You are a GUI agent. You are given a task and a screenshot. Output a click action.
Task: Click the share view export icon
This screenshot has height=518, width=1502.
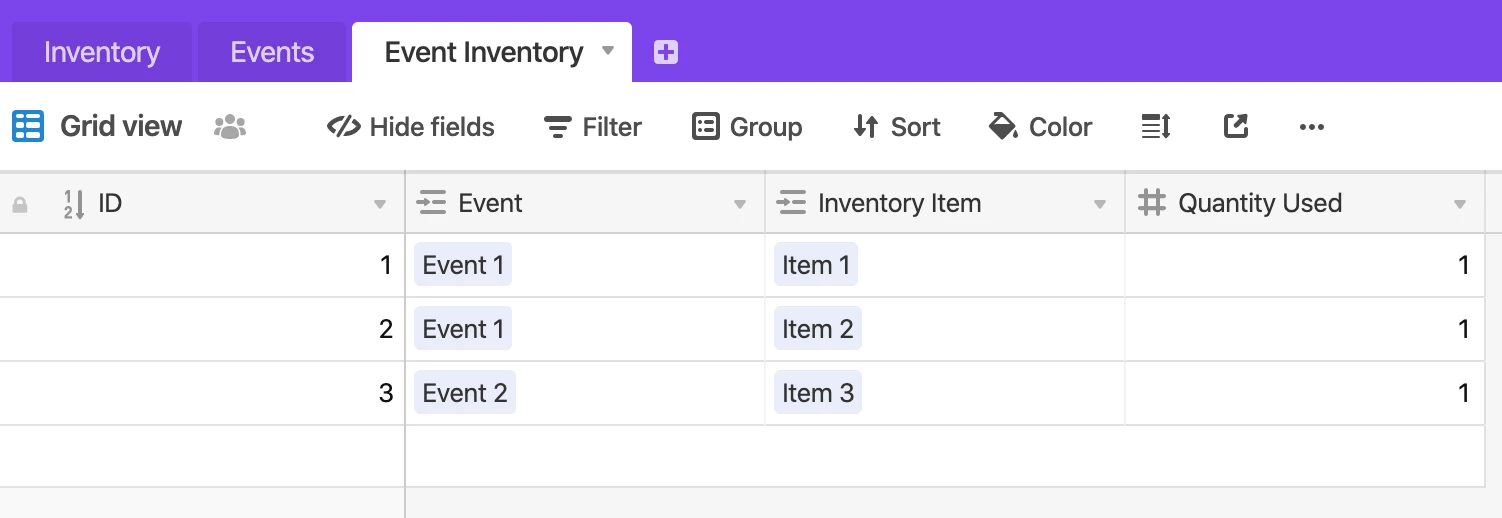[x=1236, y=126]
